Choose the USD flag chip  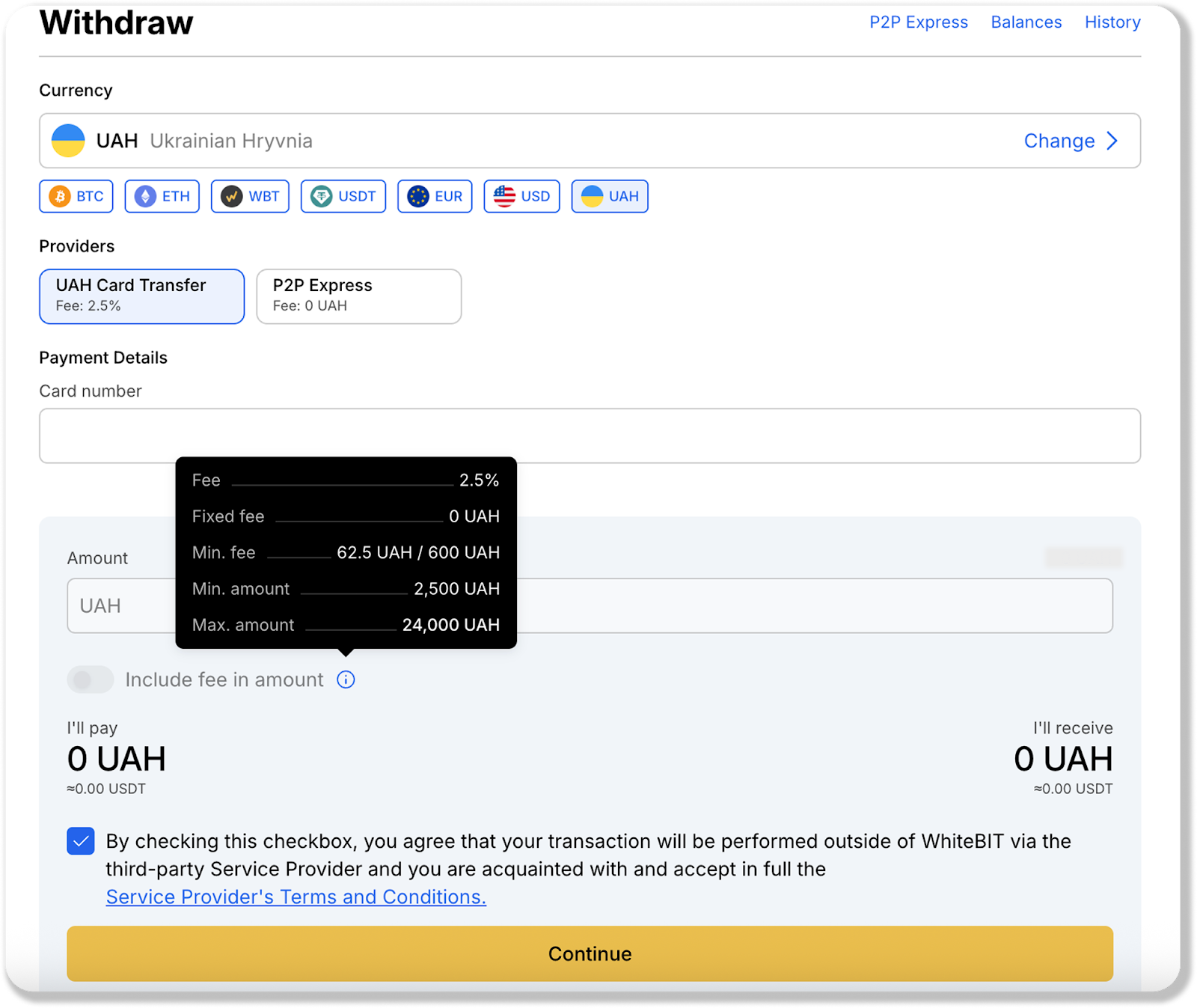(521, 196)
